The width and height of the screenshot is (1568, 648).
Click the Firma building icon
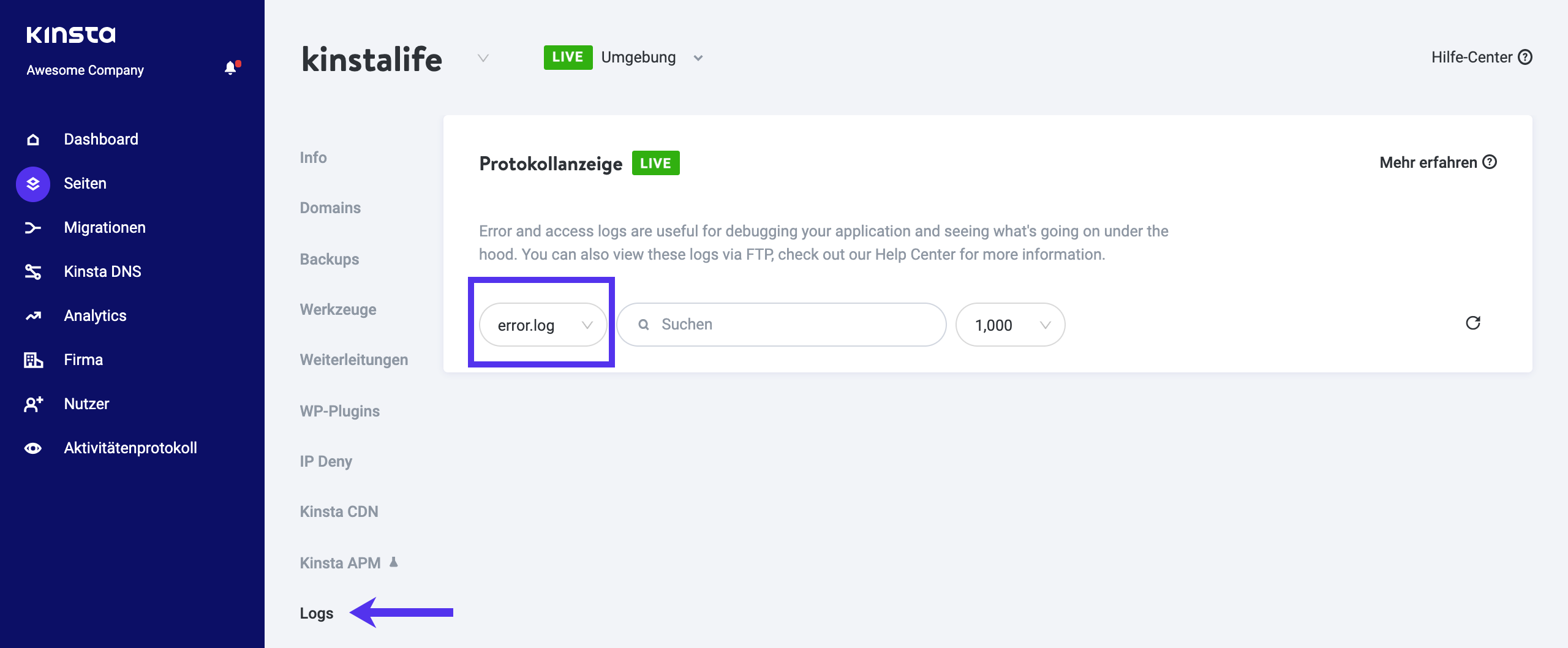34,360
